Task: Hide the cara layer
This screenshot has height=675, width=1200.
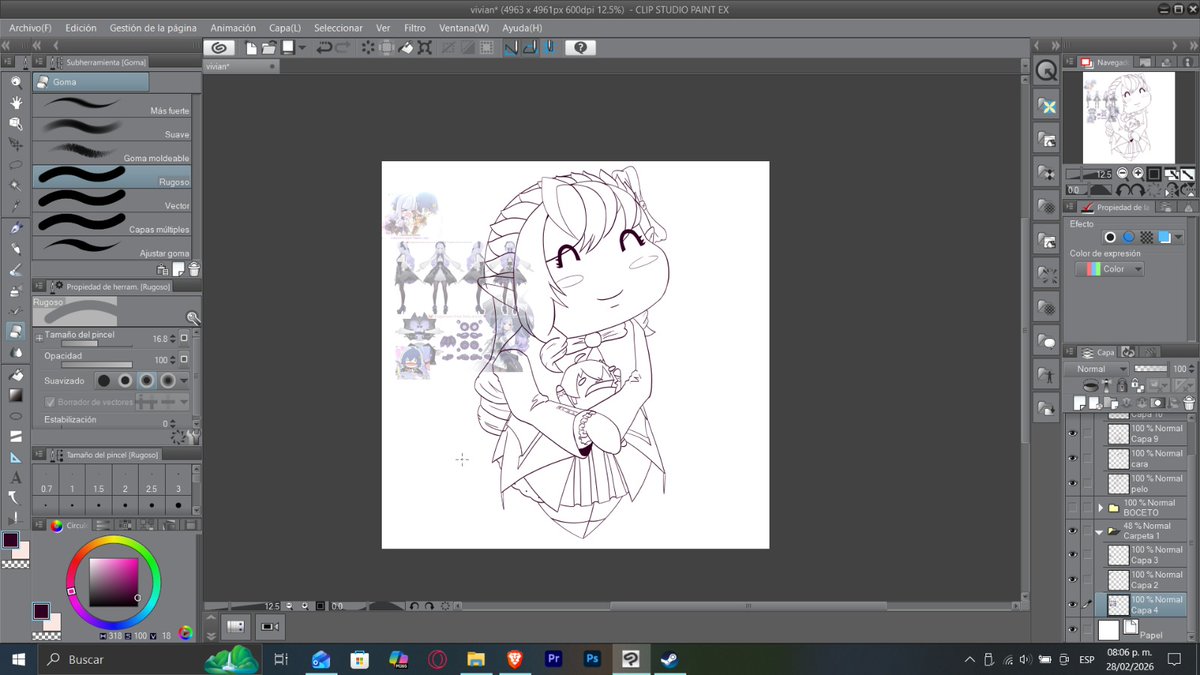Action: click(x=1073, y=458)
